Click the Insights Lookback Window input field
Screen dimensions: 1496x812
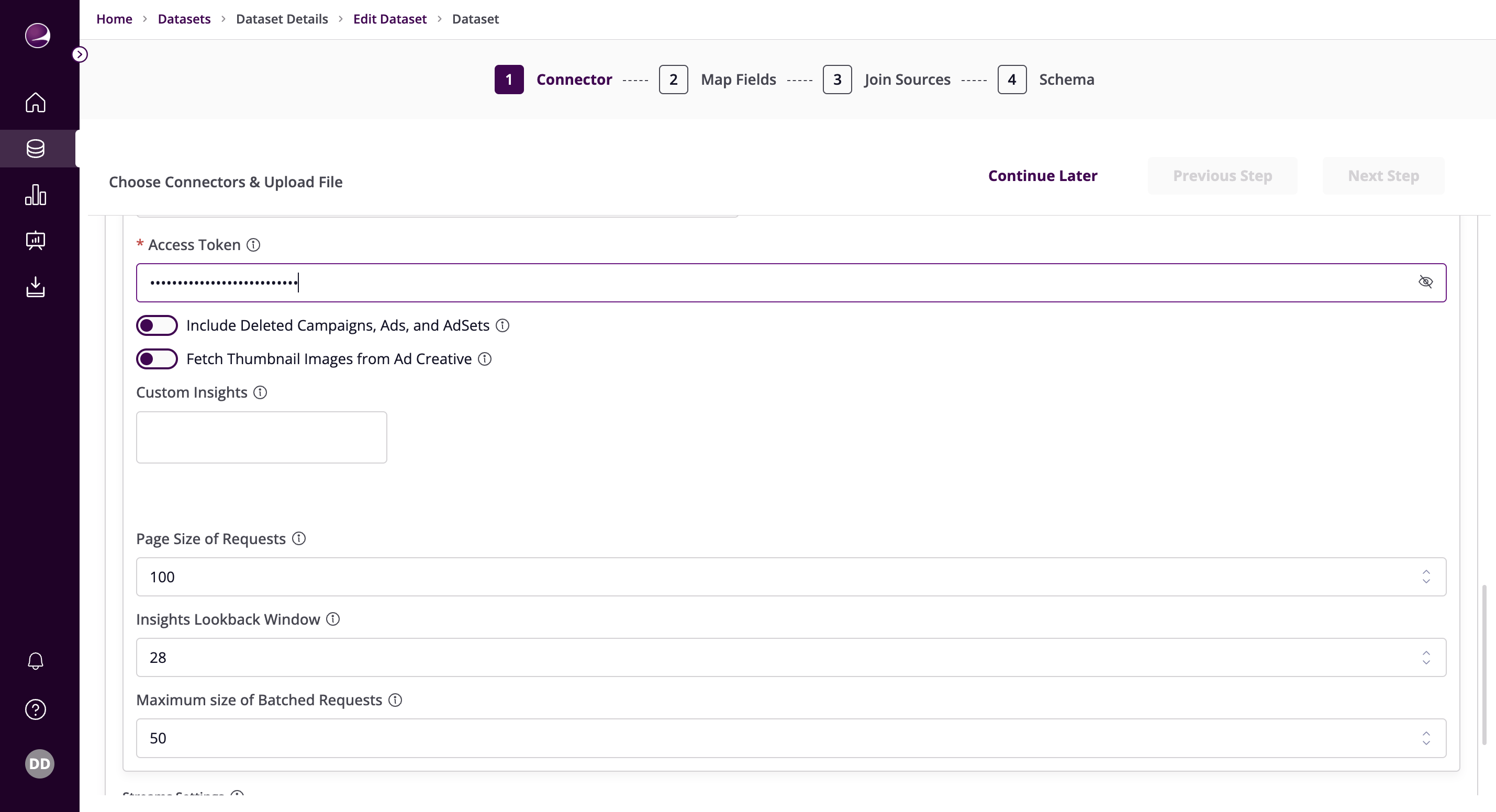coord(778,657)
